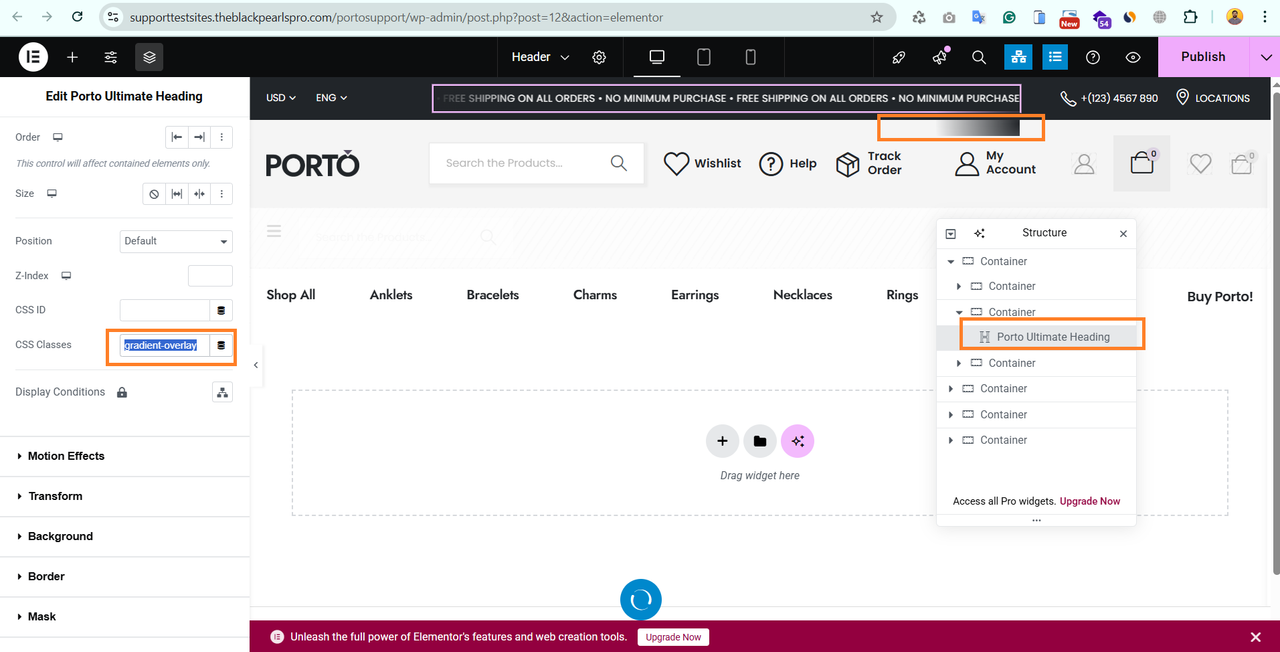Open Display Conditions button
Viewport: 1280px width, 652px height.
(x=222, y=392)
